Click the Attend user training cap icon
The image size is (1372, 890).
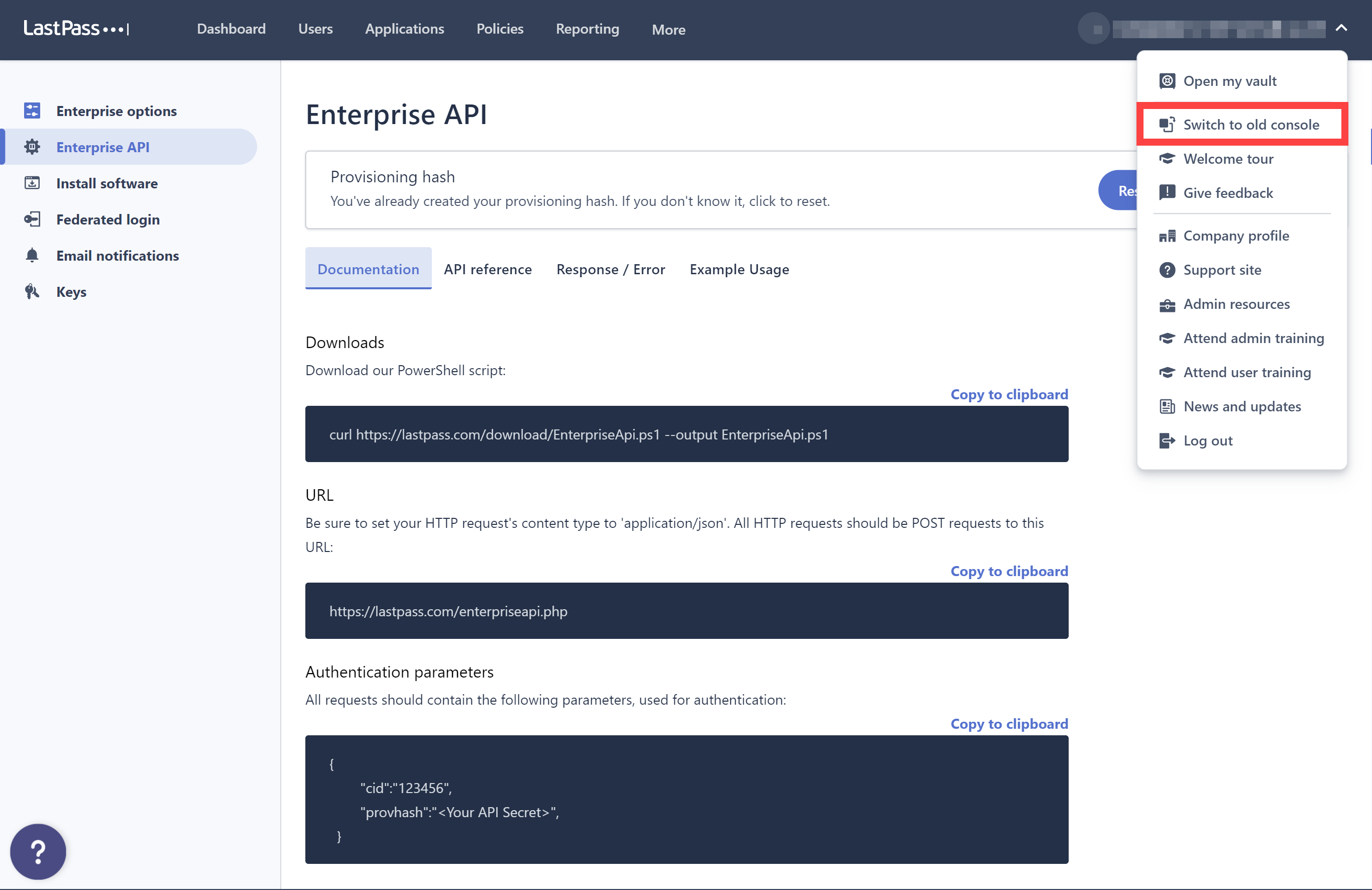(1167, 372)
